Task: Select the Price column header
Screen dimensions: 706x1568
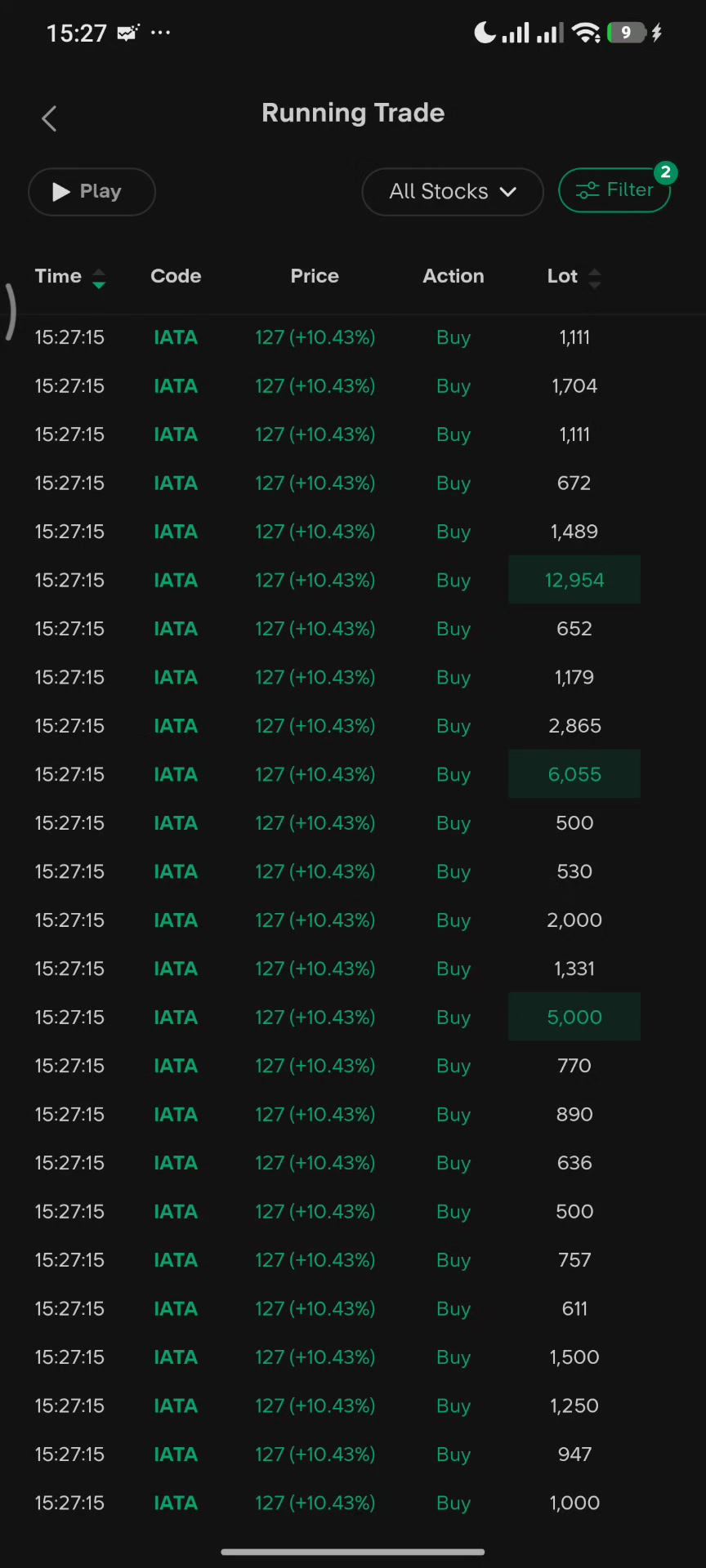Action: [x=315, y=276]
